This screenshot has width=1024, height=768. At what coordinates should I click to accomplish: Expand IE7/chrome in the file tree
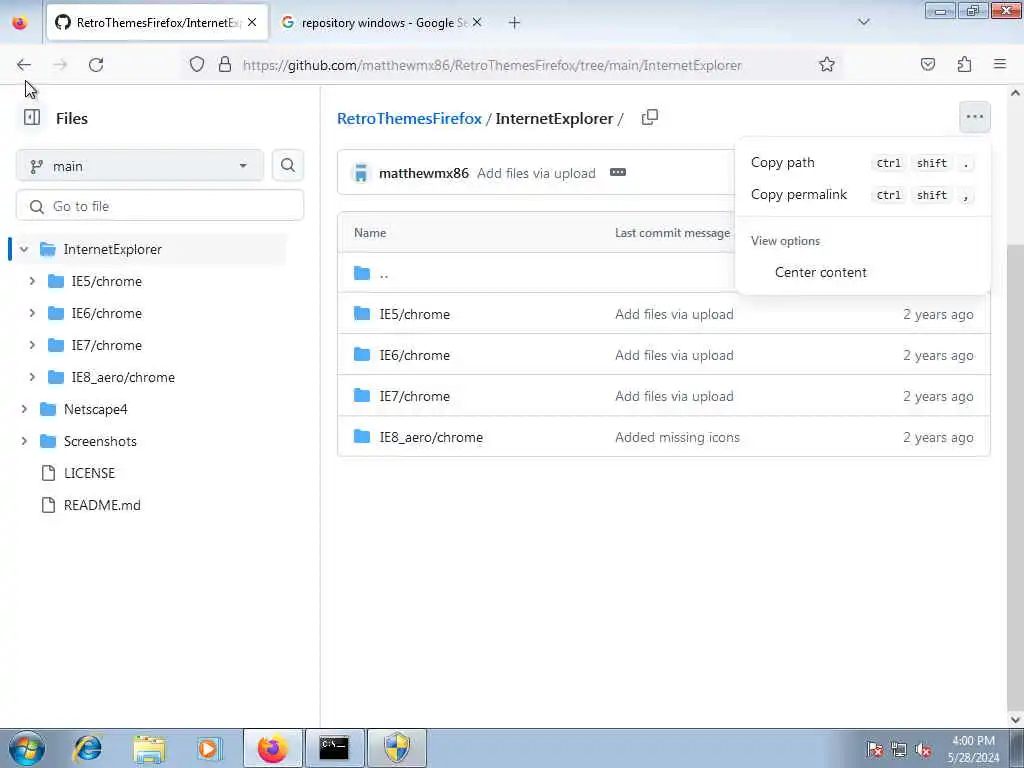pyautogui.click(x=32, y=345)
